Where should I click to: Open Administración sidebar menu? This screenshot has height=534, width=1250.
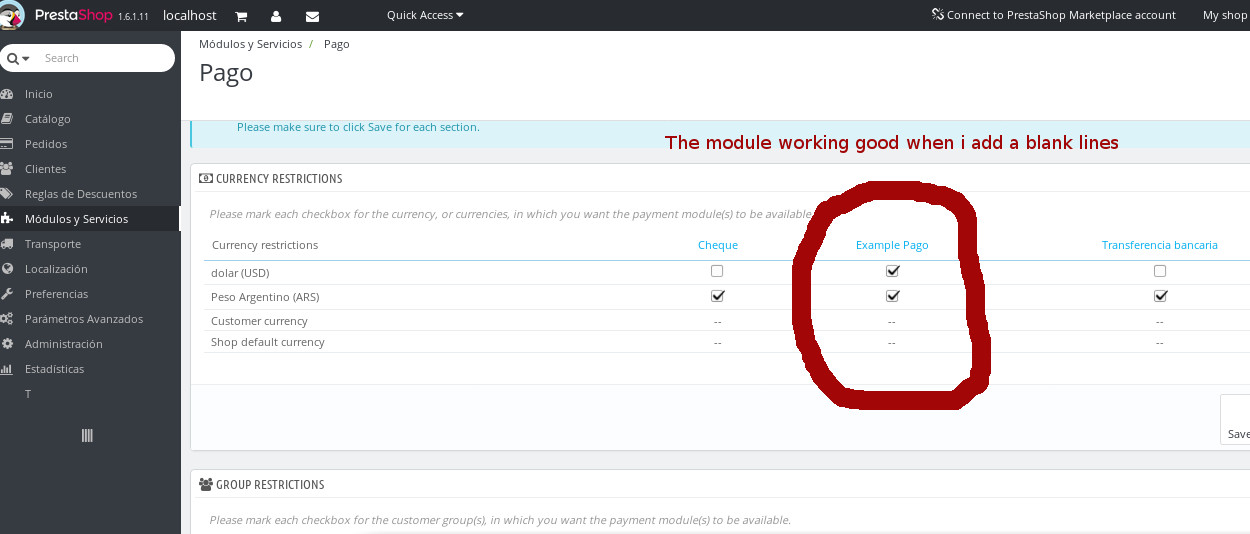pyautogui.click(x=64, y=344)
